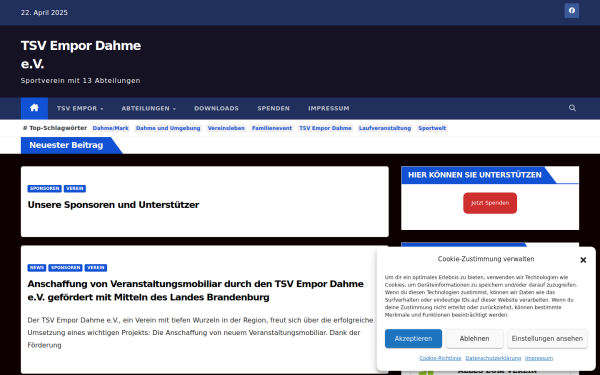Open article Unsere Sponsoren und Unterstützer
The width and height of the screenshot is (600, 375).
[x=113, y=205]
